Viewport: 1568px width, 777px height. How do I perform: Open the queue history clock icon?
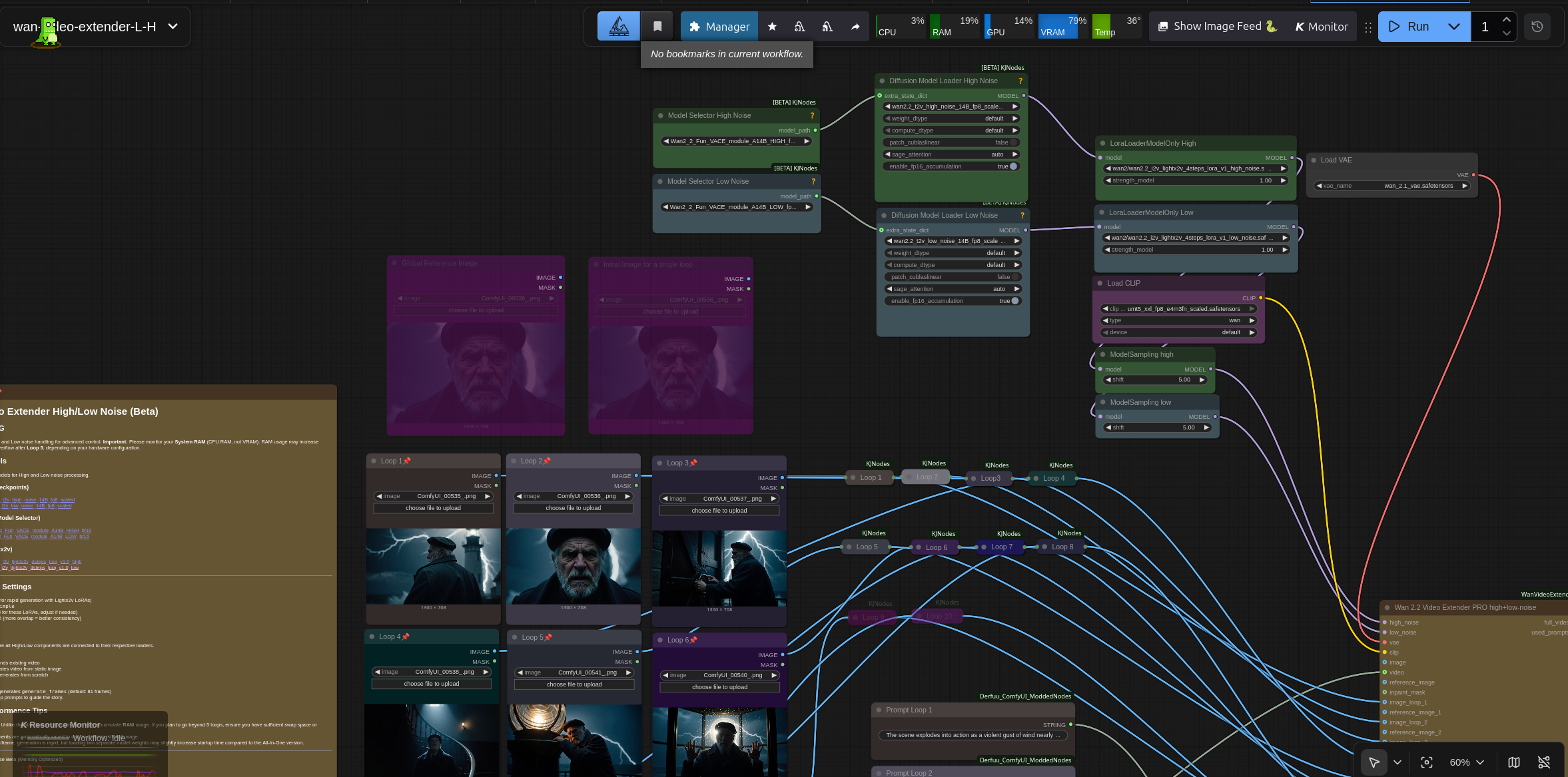point(1537,27)
